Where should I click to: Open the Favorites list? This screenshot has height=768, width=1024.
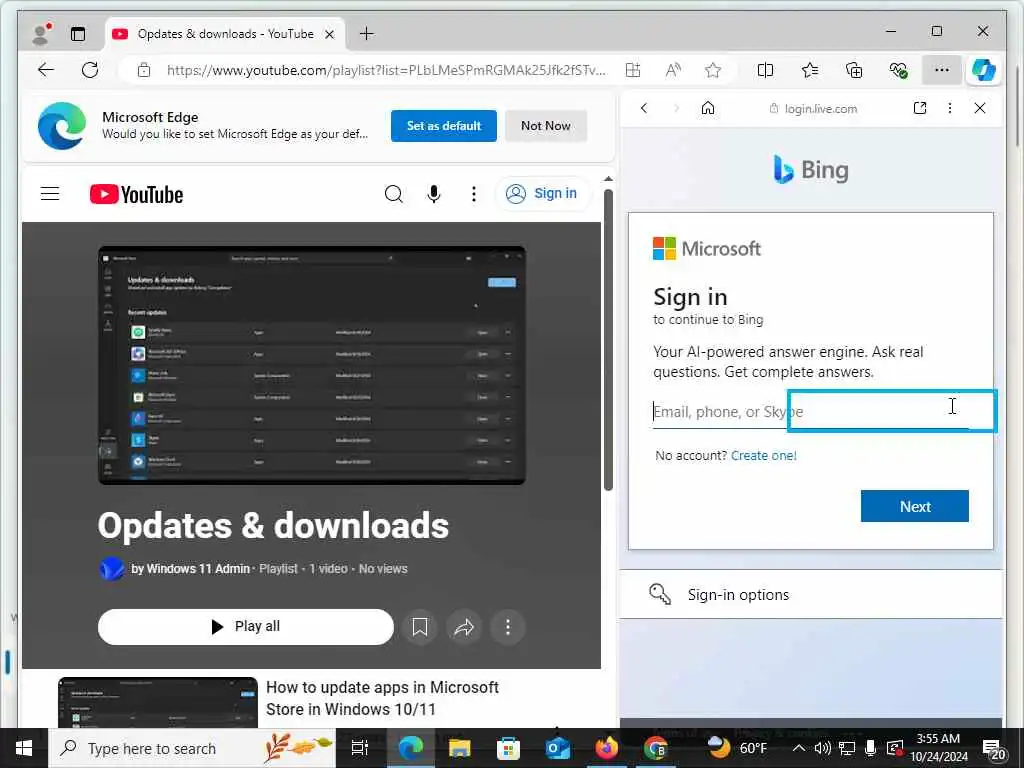[810, 70]
